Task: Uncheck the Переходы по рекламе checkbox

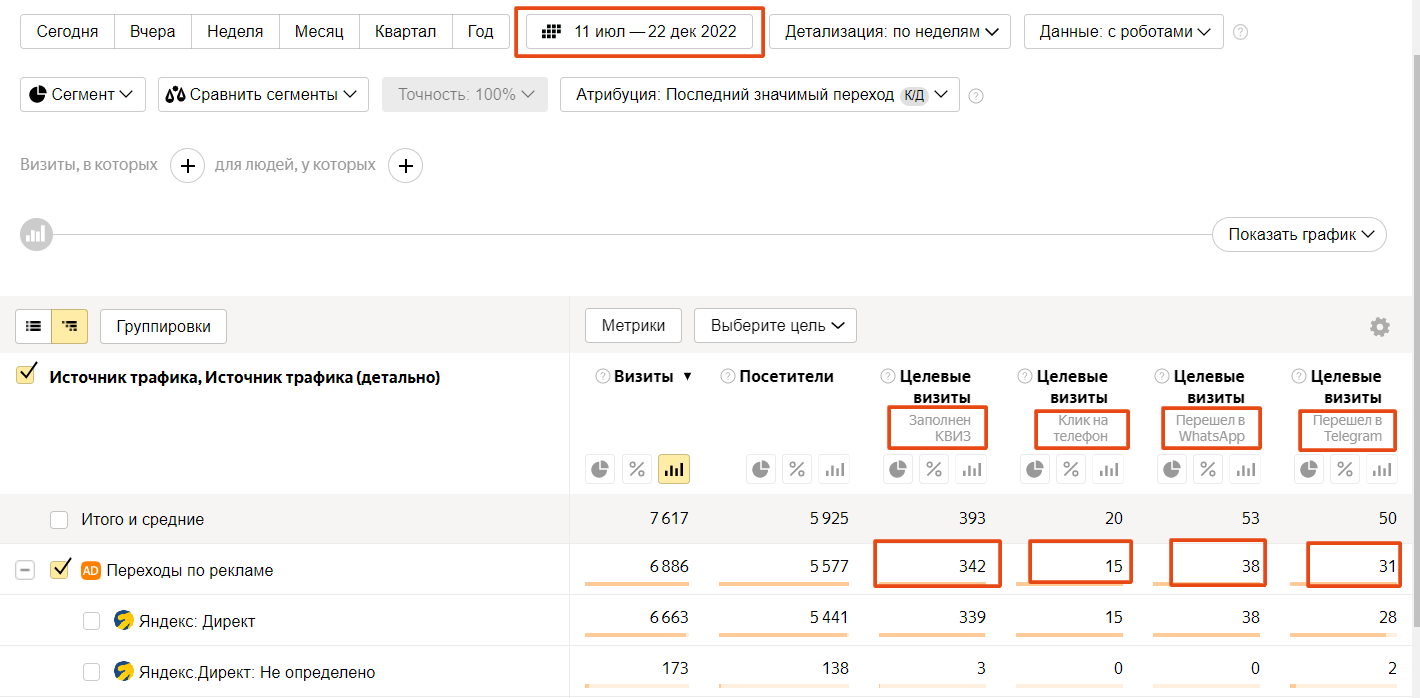Action: (61, 570)
